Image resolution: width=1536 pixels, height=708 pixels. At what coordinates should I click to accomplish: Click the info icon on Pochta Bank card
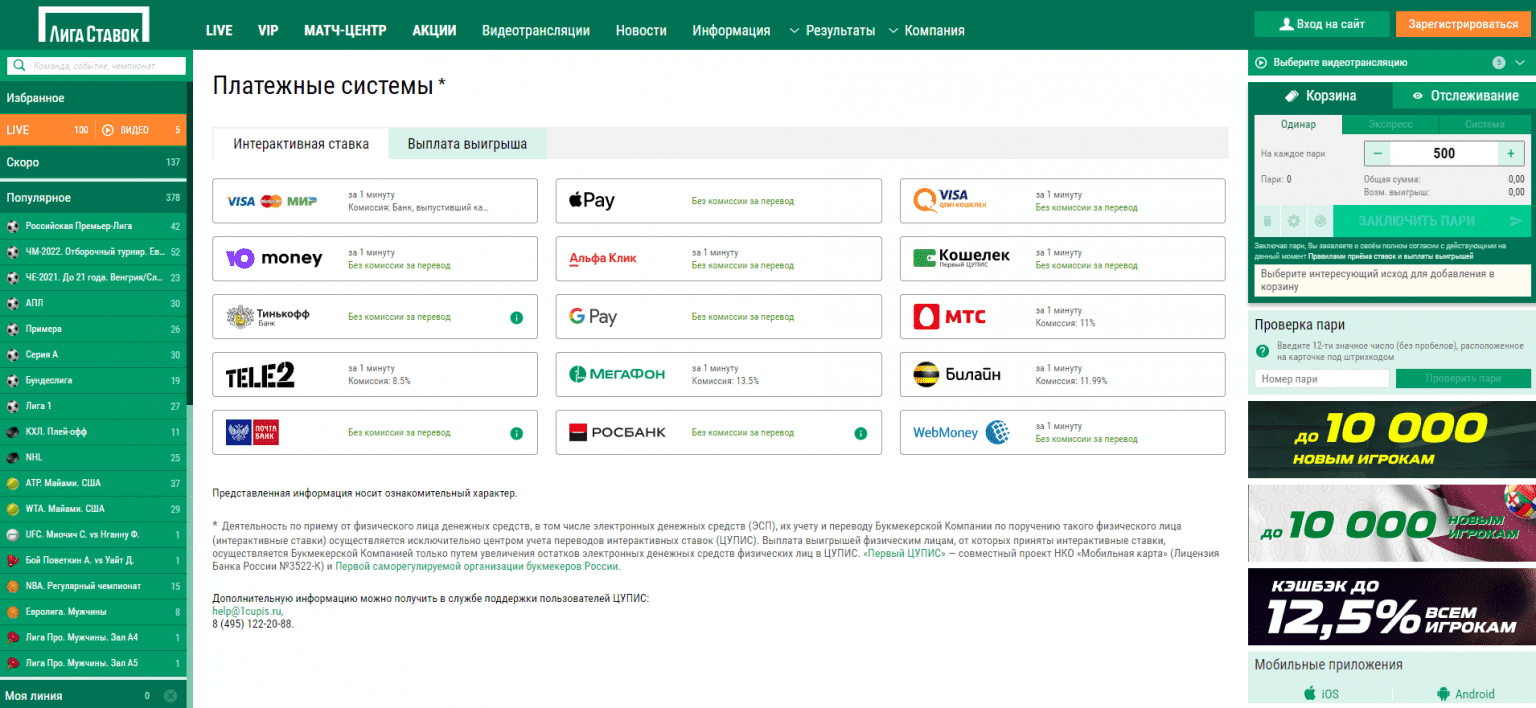[x=516, y=433]
